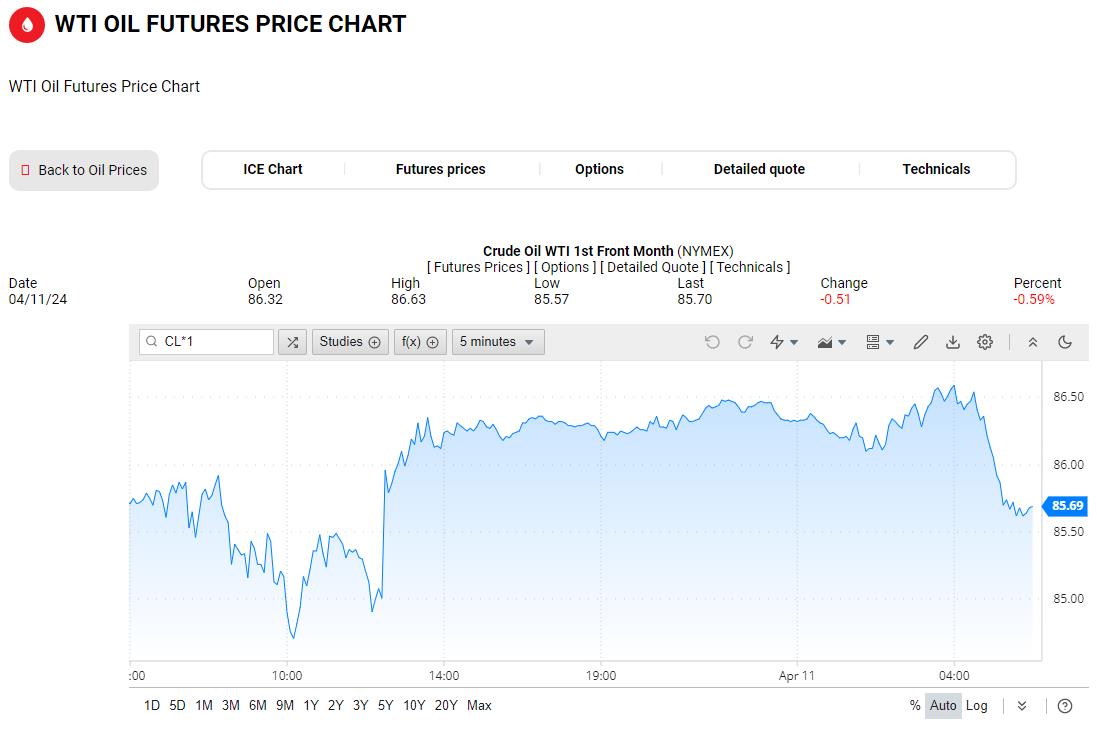Select the pencil drawing tool icon
1097x729 pixels.
coord(921,342)
